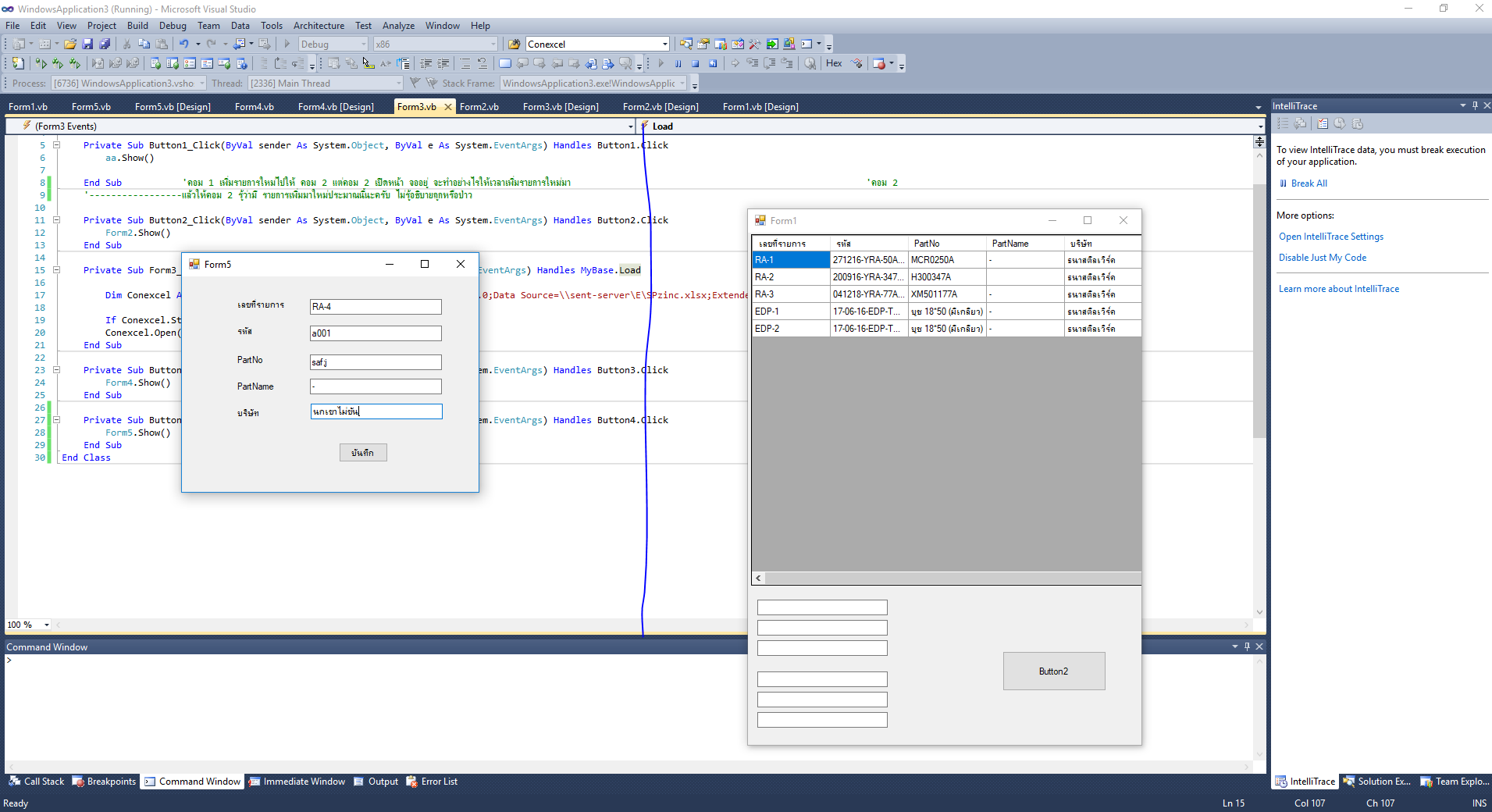This screenshot has width=1492, height=812.
Task: Click the Comment Out Selection icon
Action: point(465,64)
